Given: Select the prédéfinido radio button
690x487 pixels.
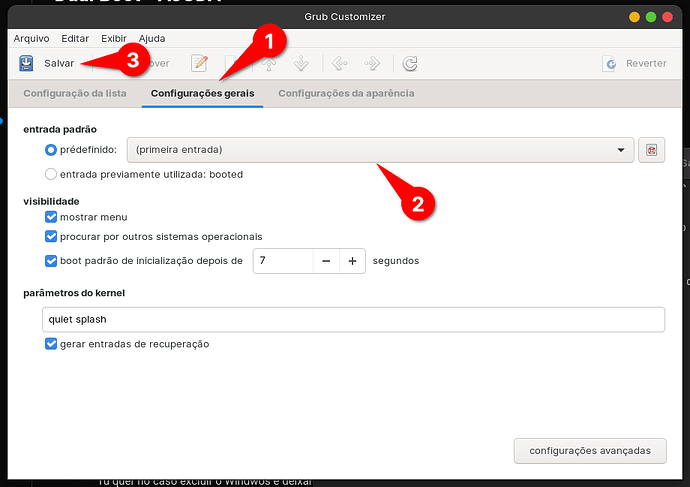Looking at the screenshot, I should [51, 150].
